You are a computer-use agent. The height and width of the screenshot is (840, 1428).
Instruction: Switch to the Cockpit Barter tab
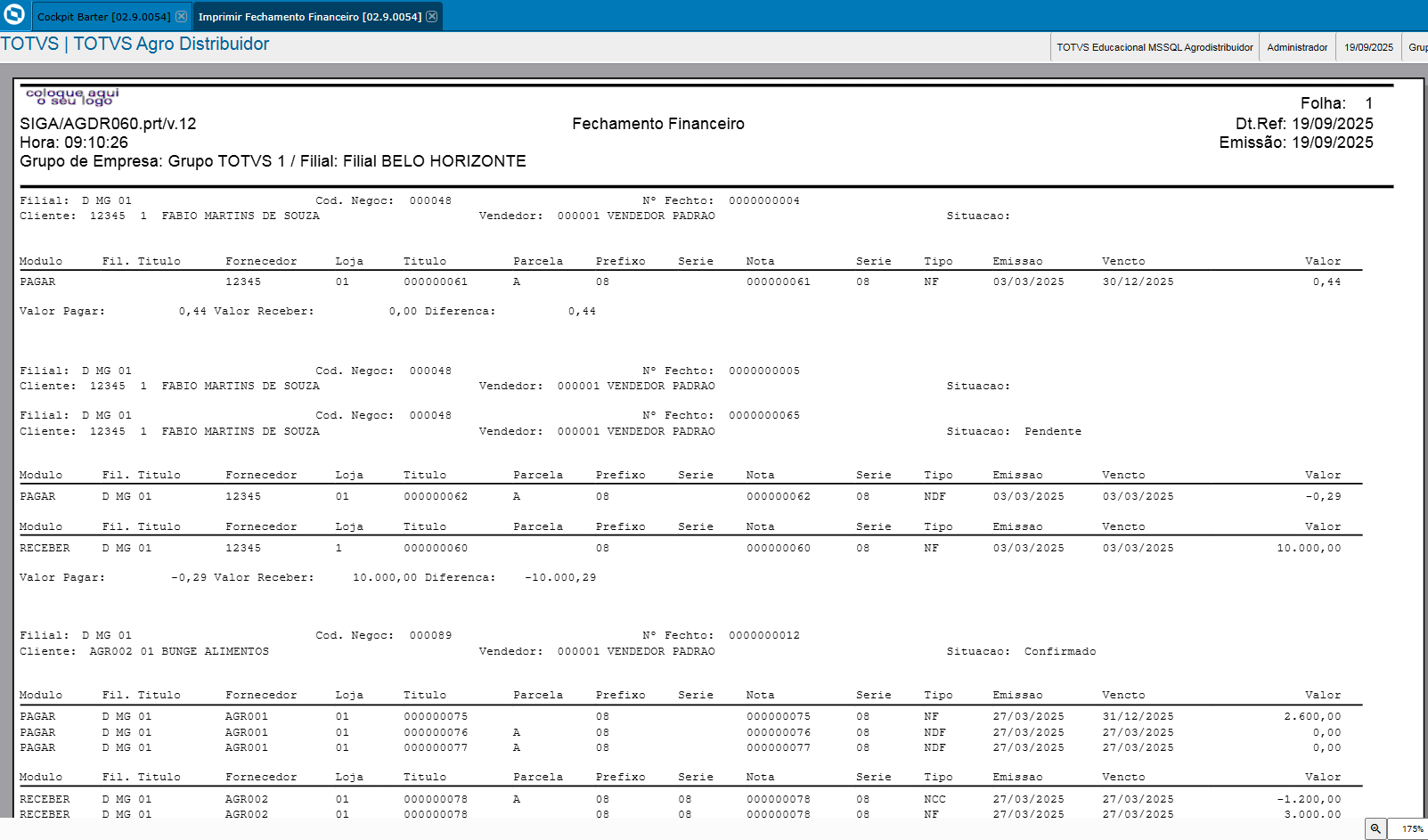(x=103, y=17)
